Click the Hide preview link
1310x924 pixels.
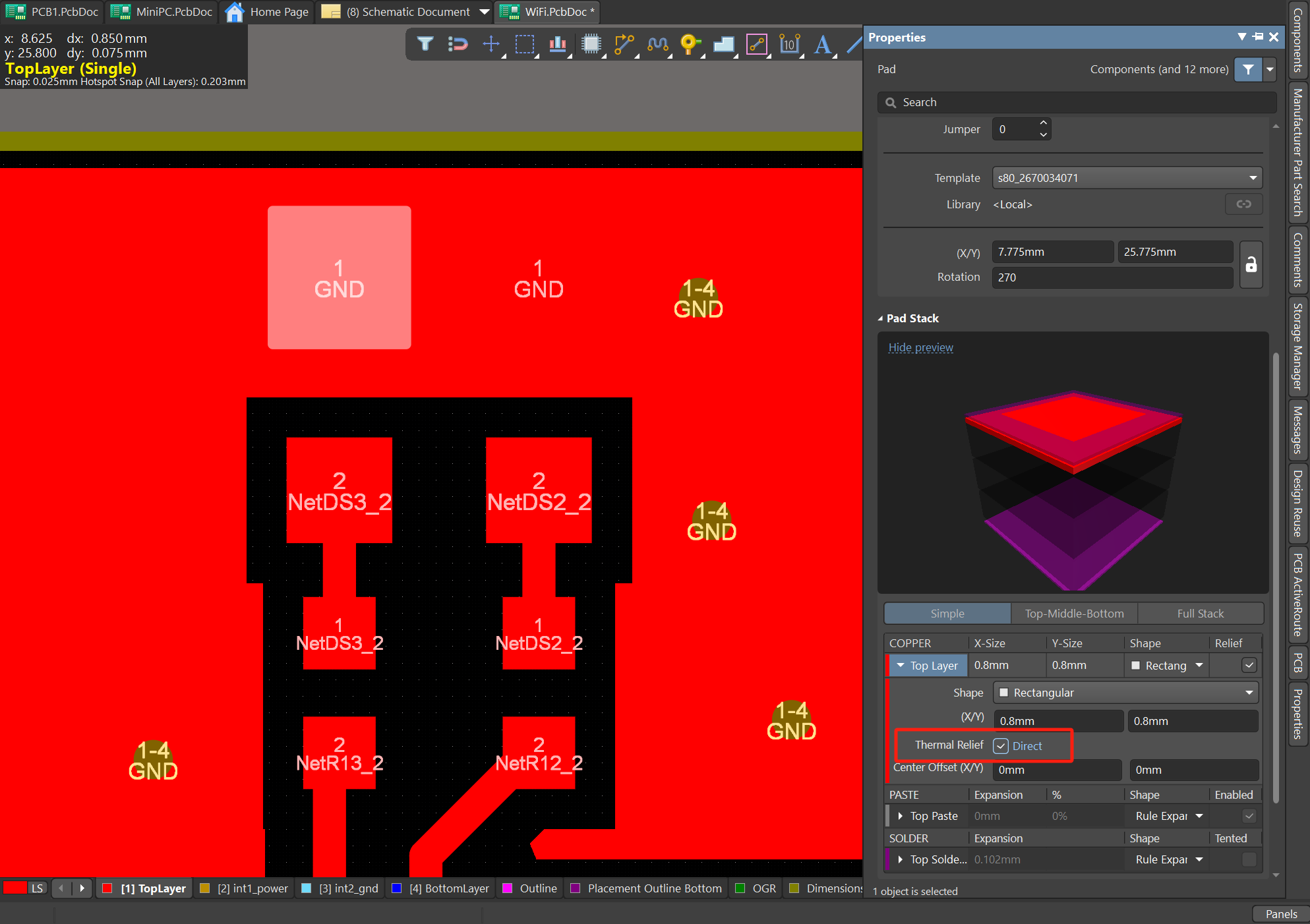(x=920, y=347)
